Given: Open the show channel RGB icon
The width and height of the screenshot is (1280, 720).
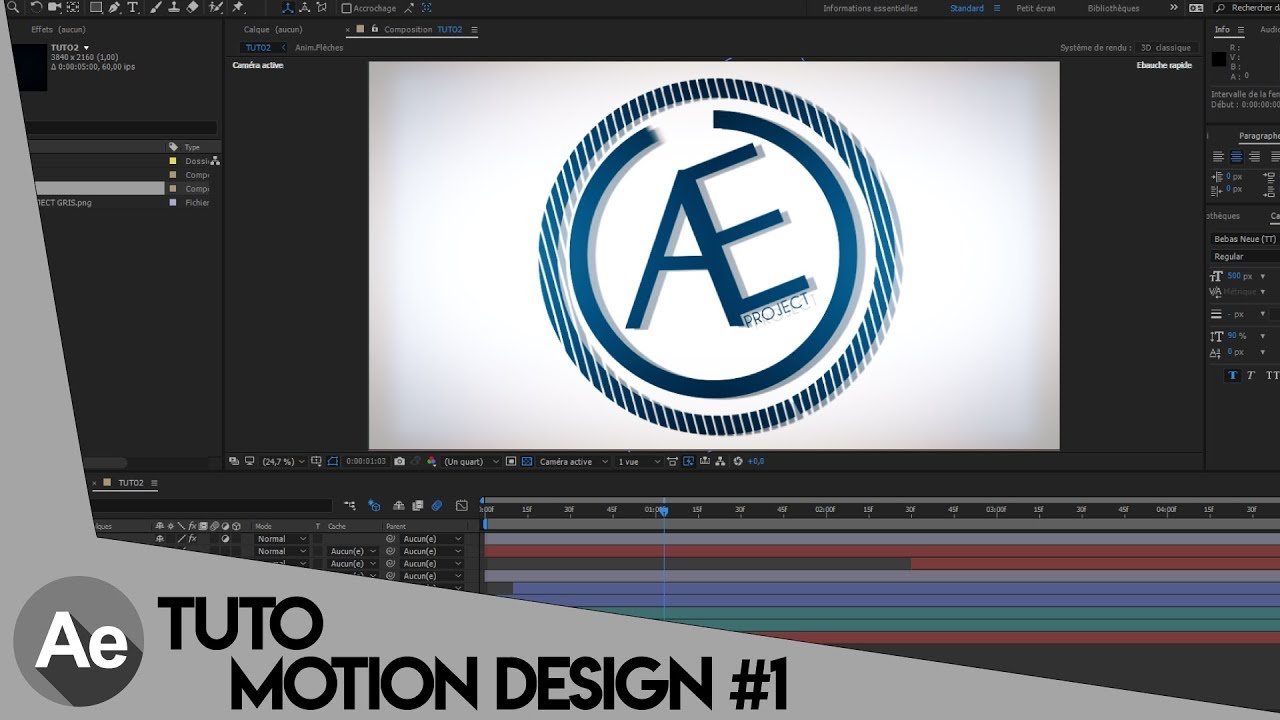Looking at the screenshot, I should click(x=432, y=461).
